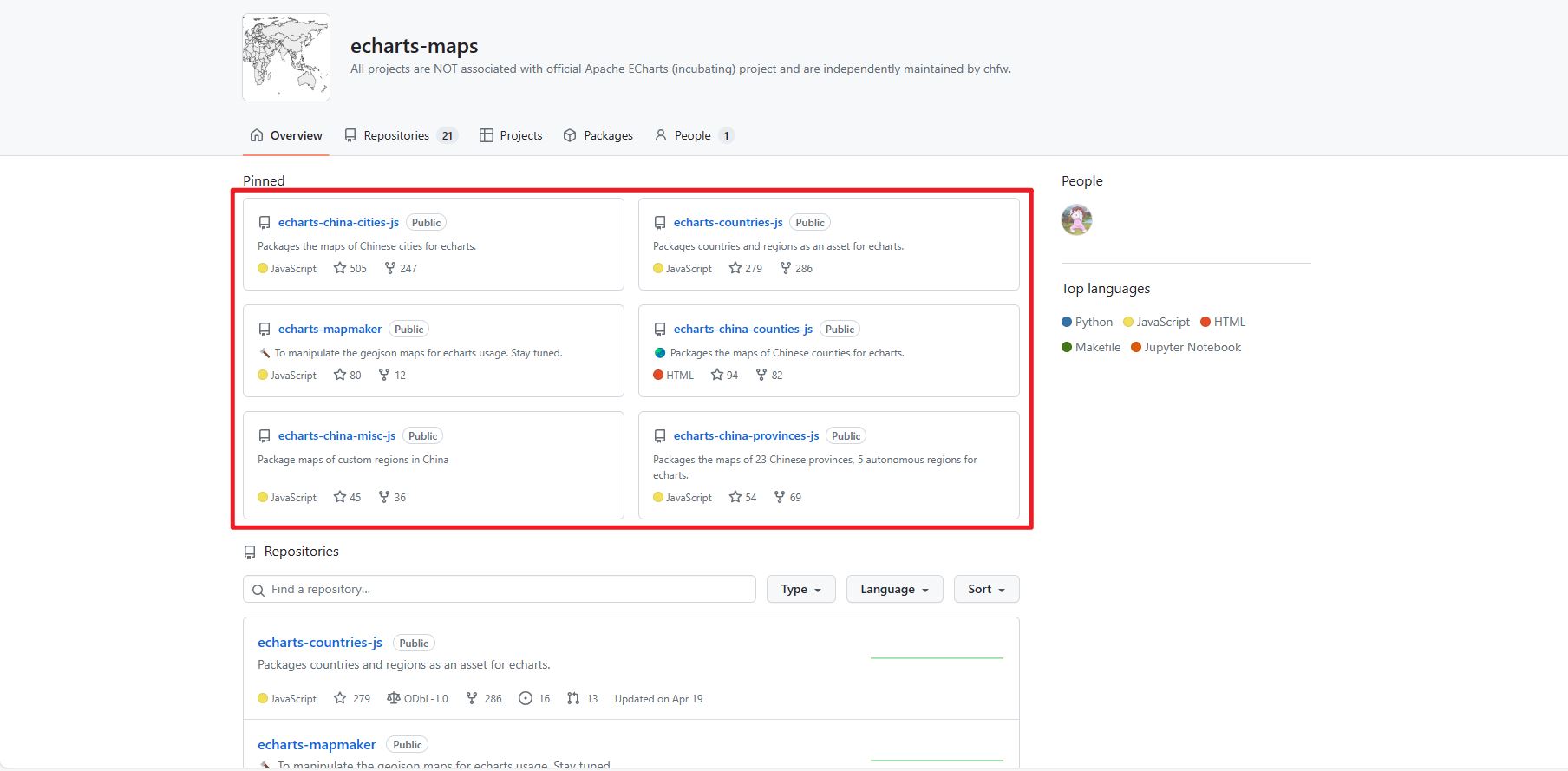Open the pinned echarts-china-cities-js repository
This screenshot has height=771, width=1568.
(338, 222)
